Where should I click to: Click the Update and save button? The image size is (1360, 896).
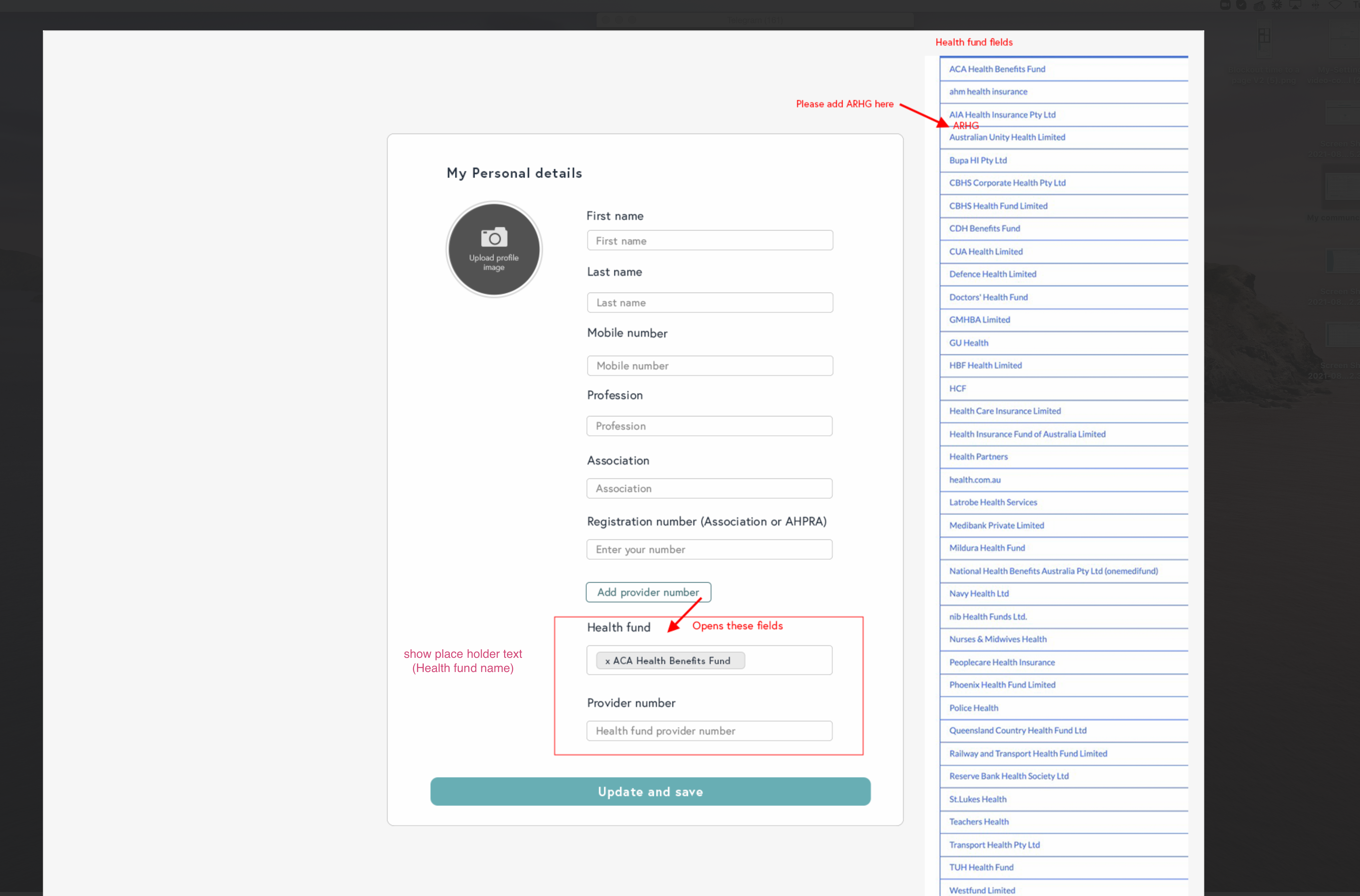point(650,791)
